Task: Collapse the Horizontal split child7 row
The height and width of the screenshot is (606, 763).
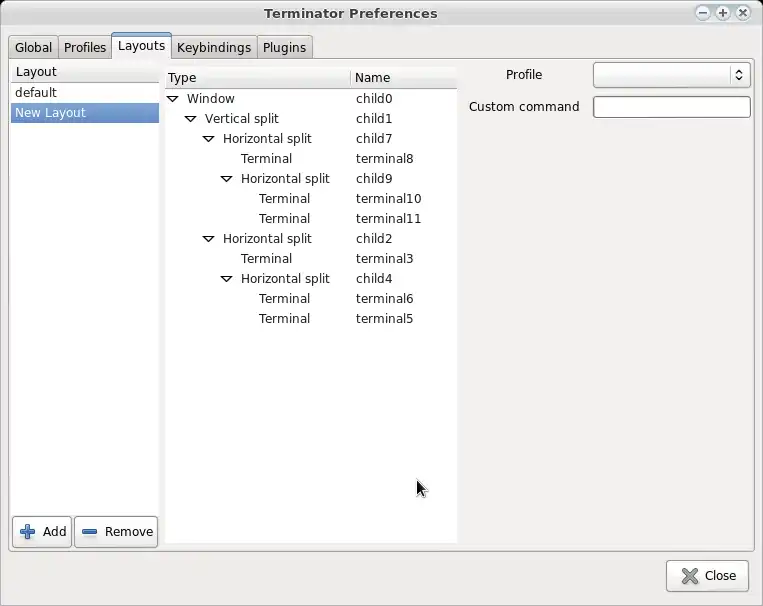Action: point(209,139)
